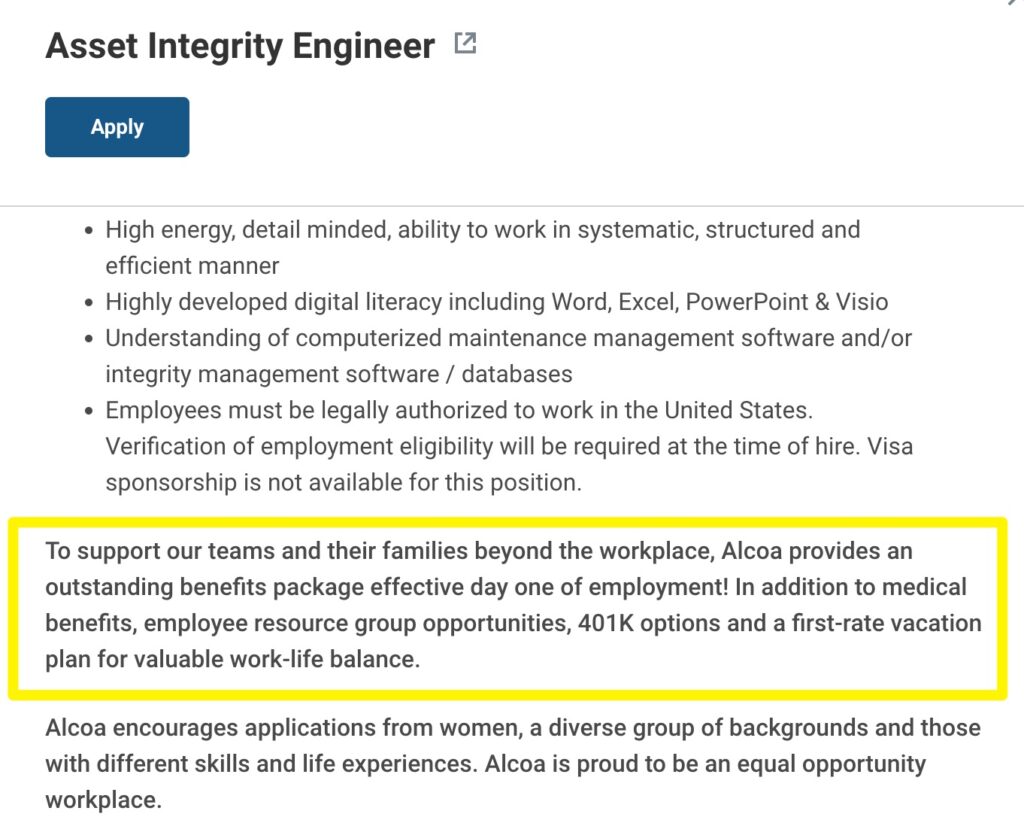This screenshot has height=829, width=1024.
Task: Select the Asset Integrity Engineer title
Action: 240,46
